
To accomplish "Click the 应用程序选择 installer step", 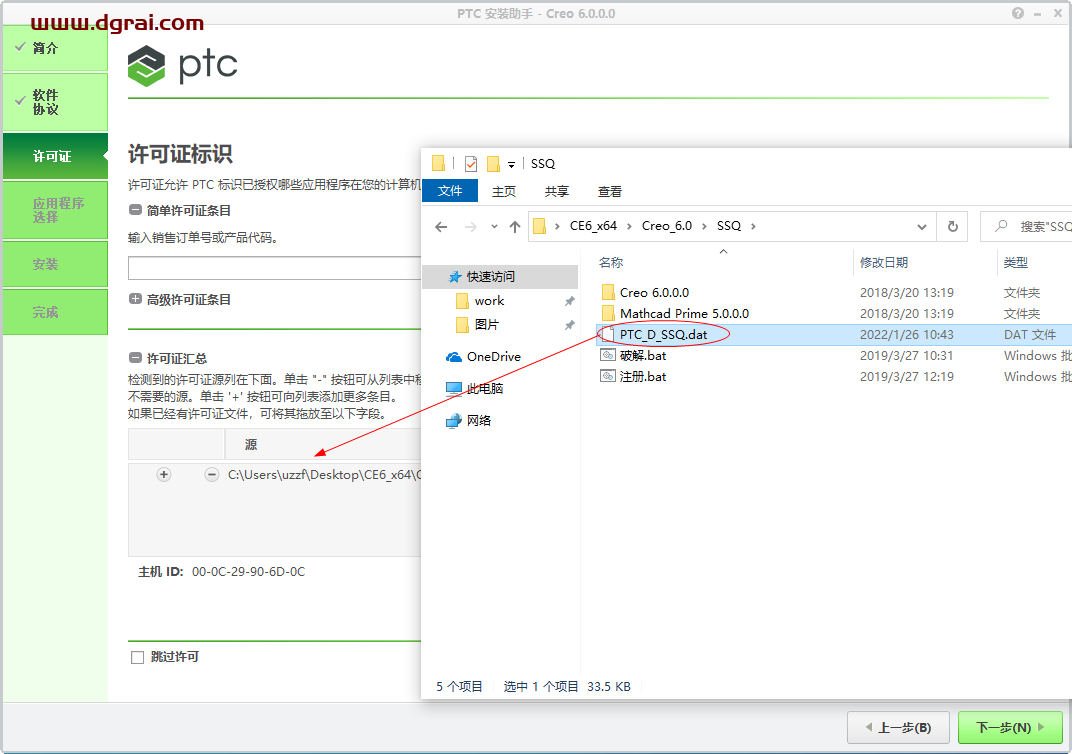I will click(55, 210).
